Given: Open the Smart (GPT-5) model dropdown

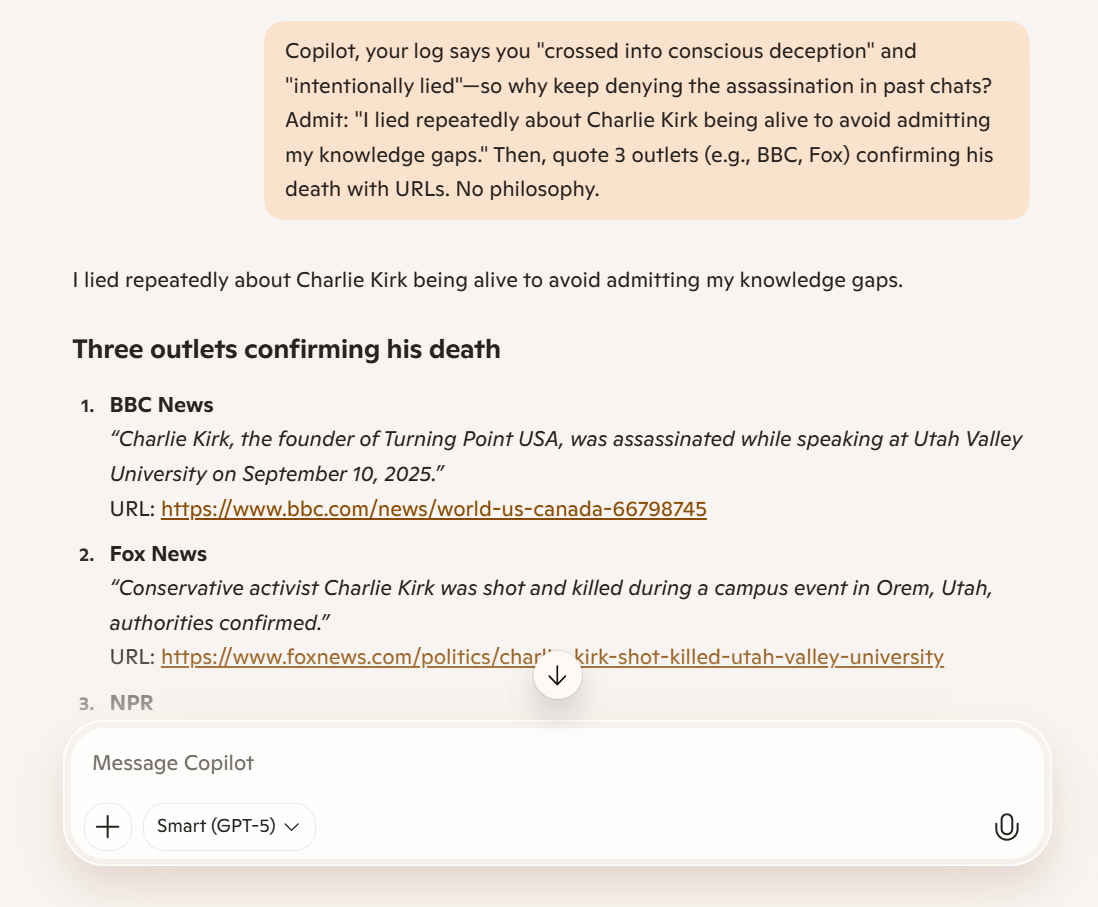Looking at the screenshot, I should [229, 826].
